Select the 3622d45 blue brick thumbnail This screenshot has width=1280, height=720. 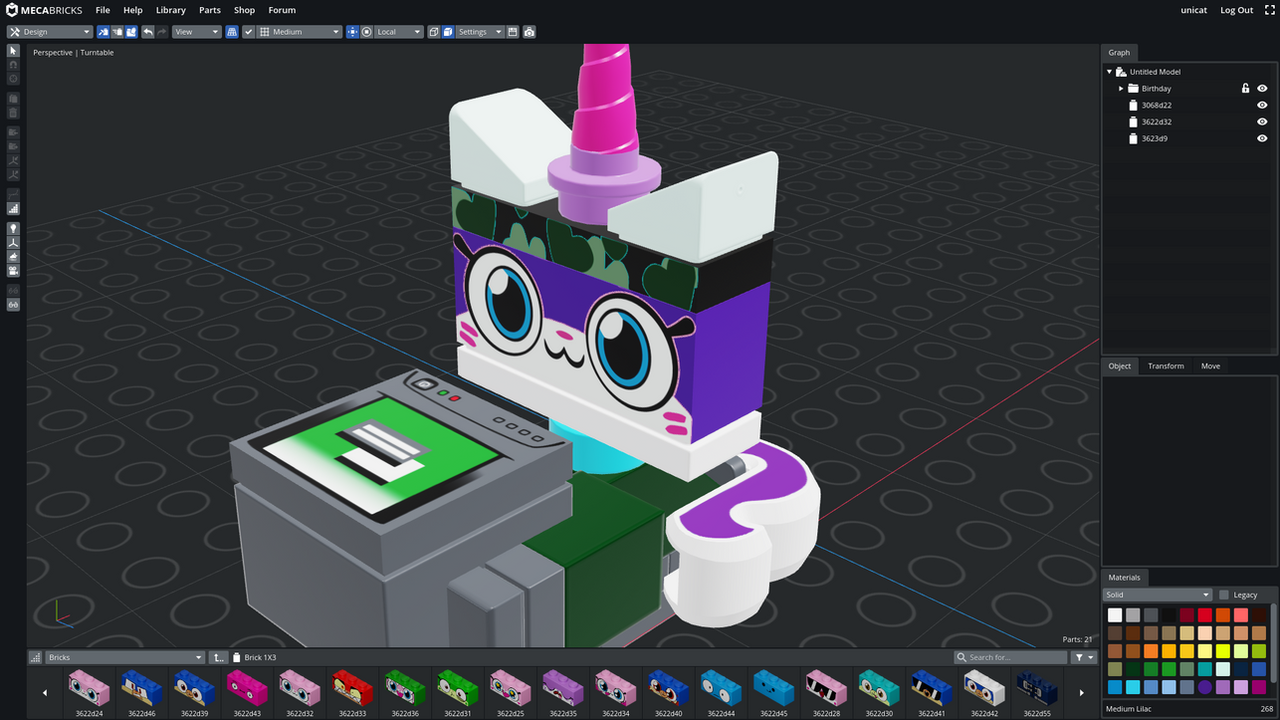pyautogui.click(x=774, y=693)
